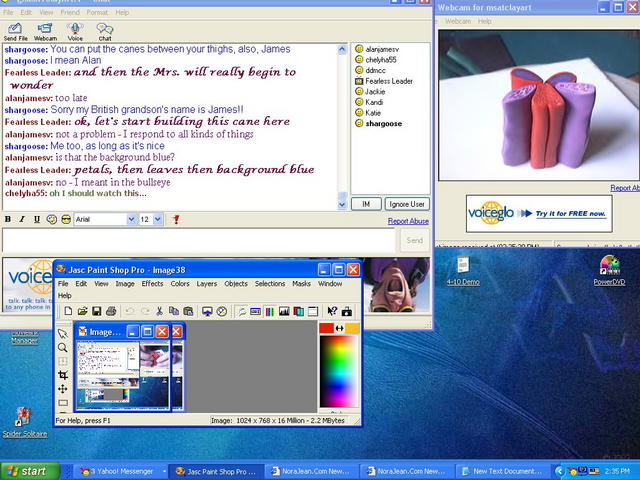Image resolution: width=640 pixels, height=480 pixels.
Task: Click the Paste icon in Paint Shop Pro
Action: (x=188, y=311)
